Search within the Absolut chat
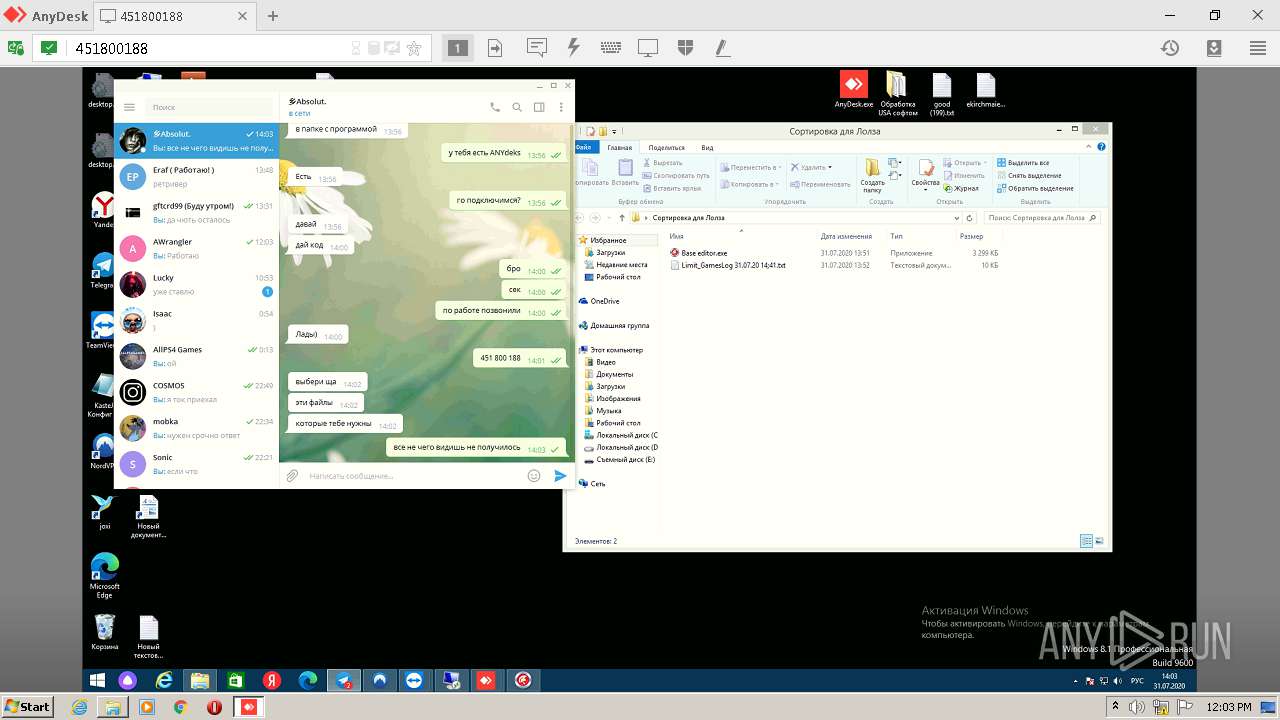 [x=517, y=107]
